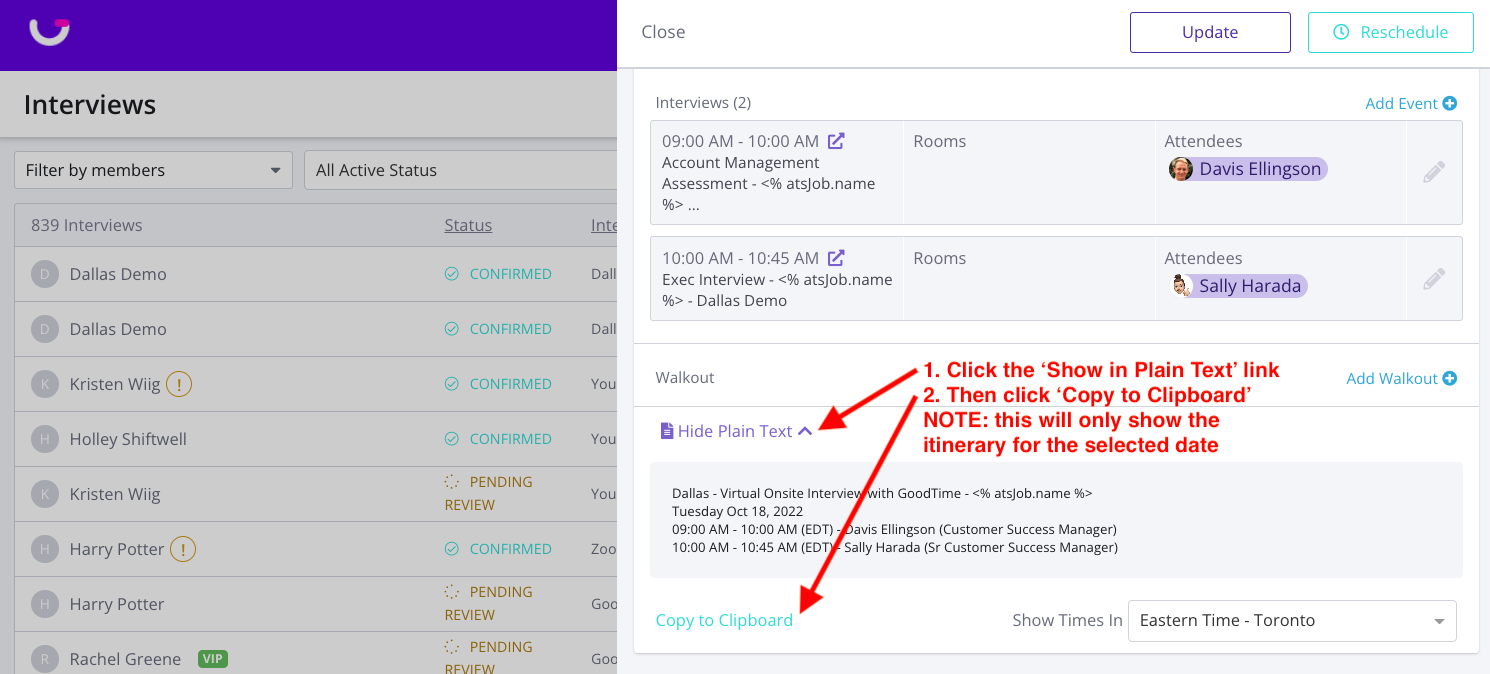Open the Filter by members dropdown
Viewport: 1490px width, 674px height.
point(153,170)
